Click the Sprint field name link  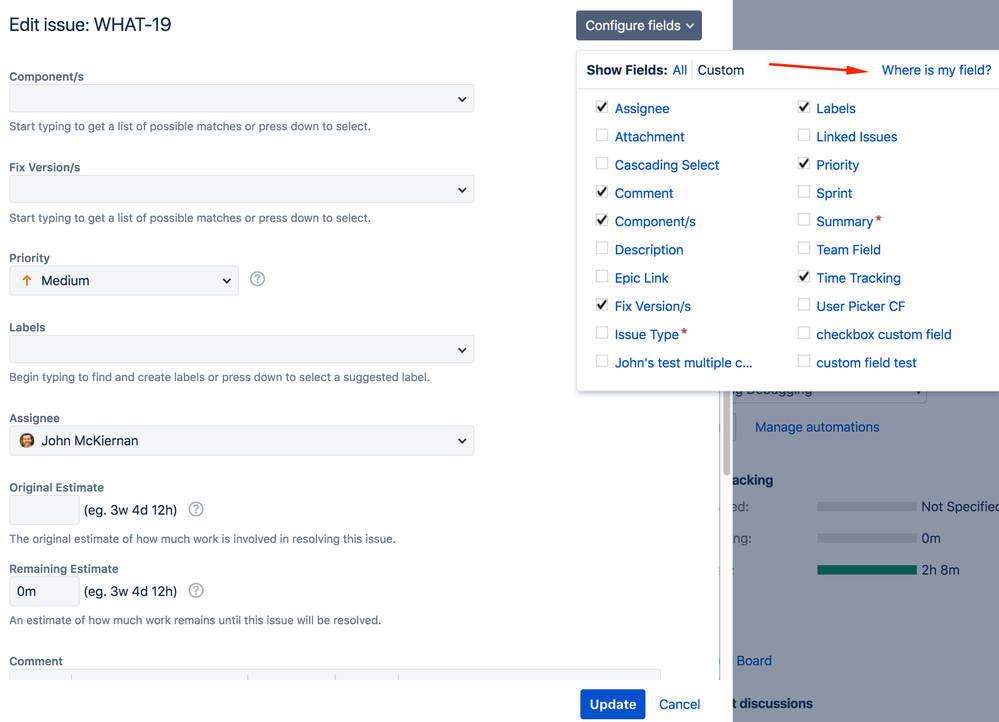coord(834,193)
